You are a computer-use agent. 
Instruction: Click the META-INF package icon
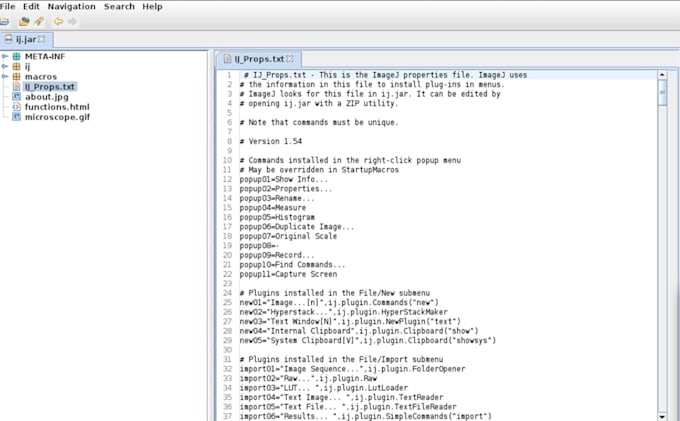pos(16,56)
